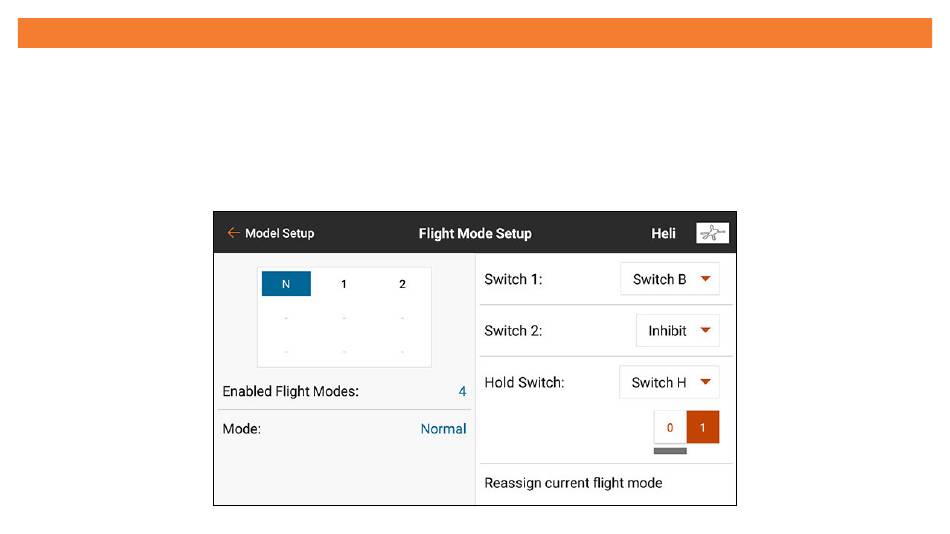This screenshot has height=534, width=950.
Task: Tap Reassign current flight mode
Action: (x=573, y=483)
